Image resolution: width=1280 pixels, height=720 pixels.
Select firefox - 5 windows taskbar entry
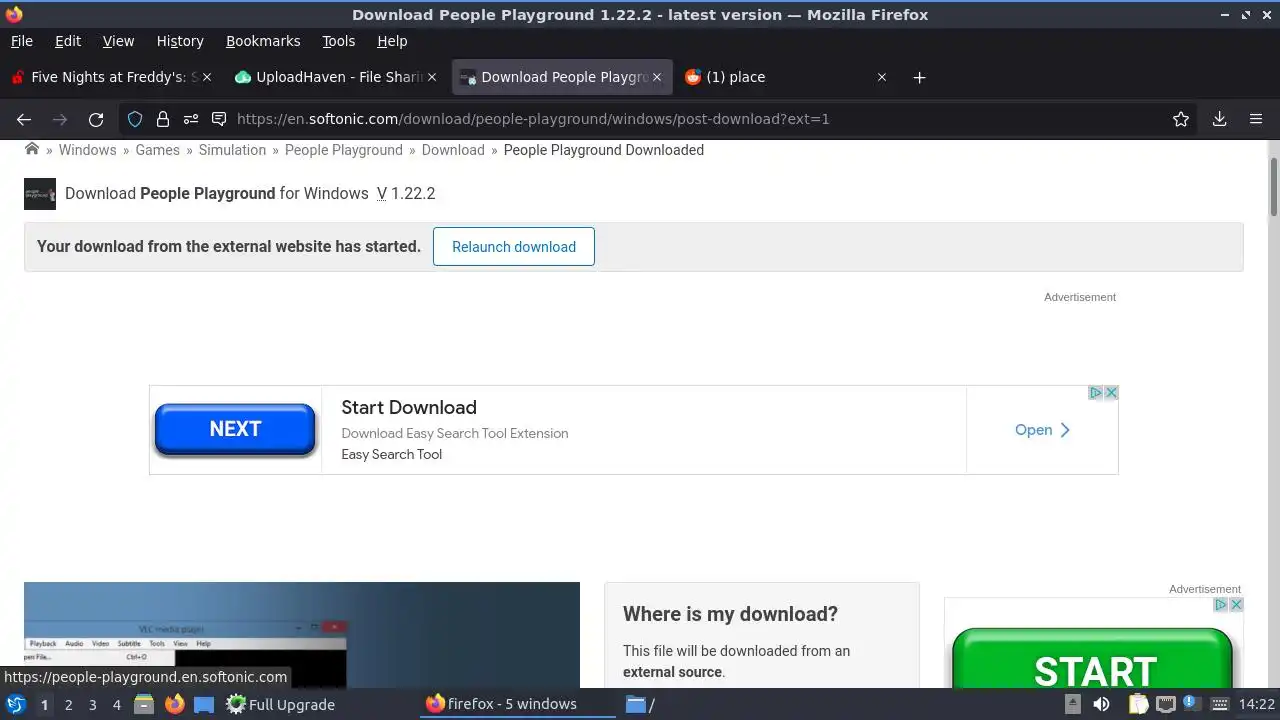click(519, 704)
